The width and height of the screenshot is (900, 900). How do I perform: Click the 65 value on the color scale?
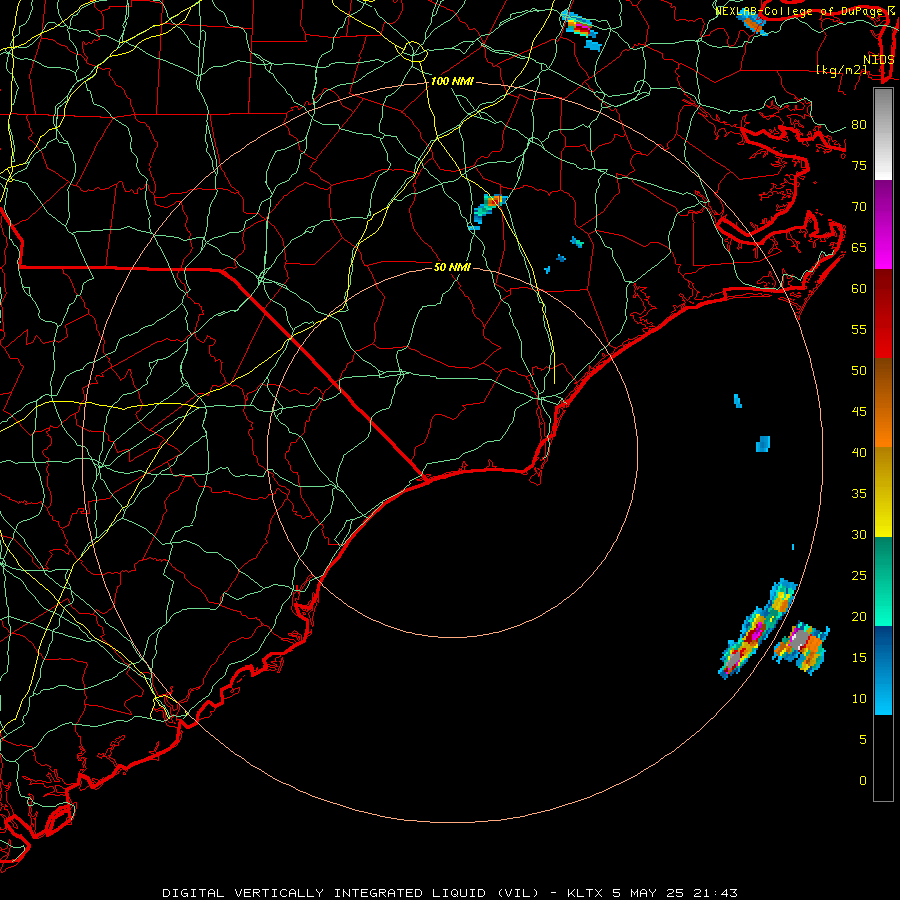[859, 248]
